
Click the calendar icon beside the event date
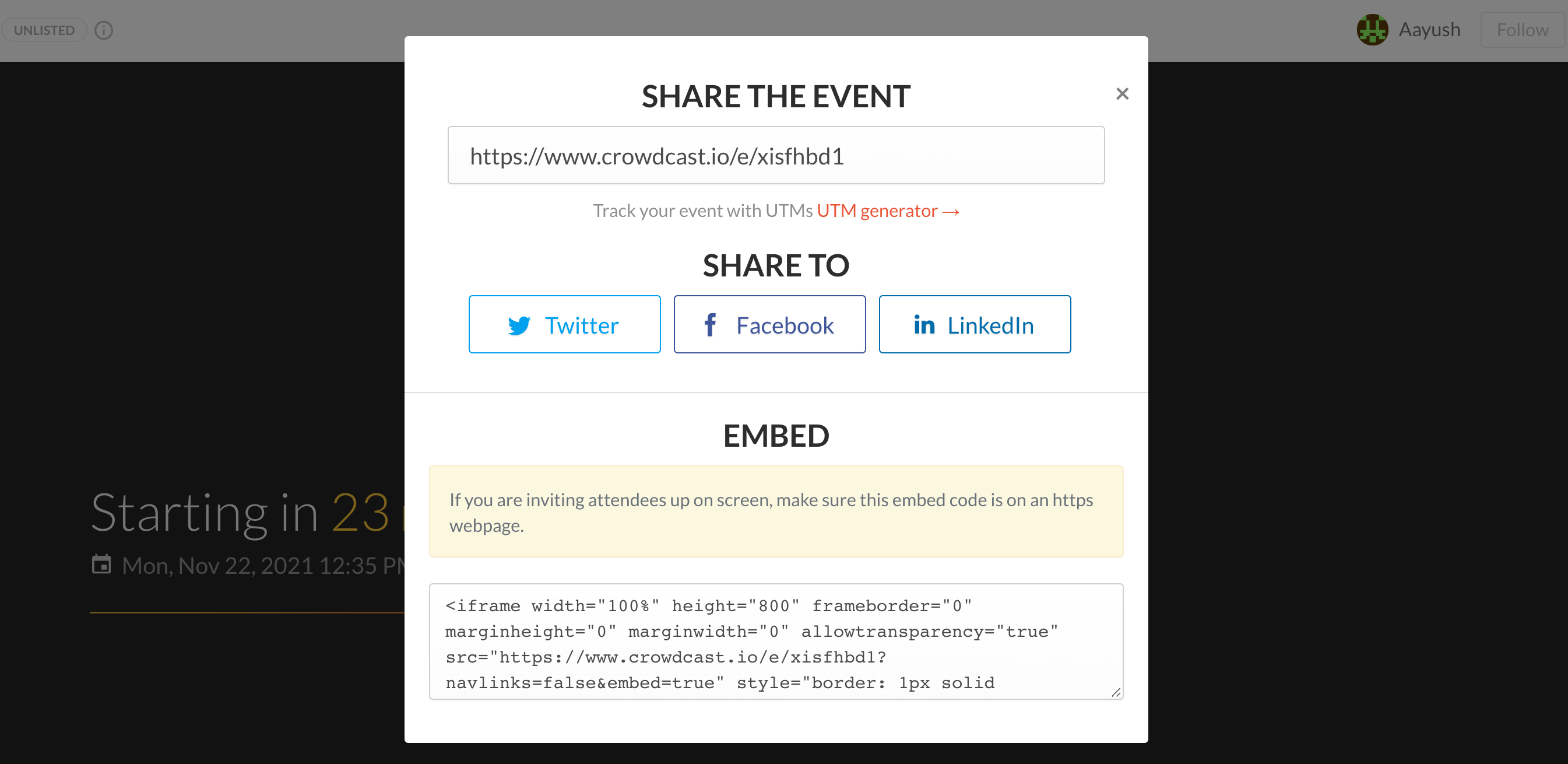click(x=101, y=565)
